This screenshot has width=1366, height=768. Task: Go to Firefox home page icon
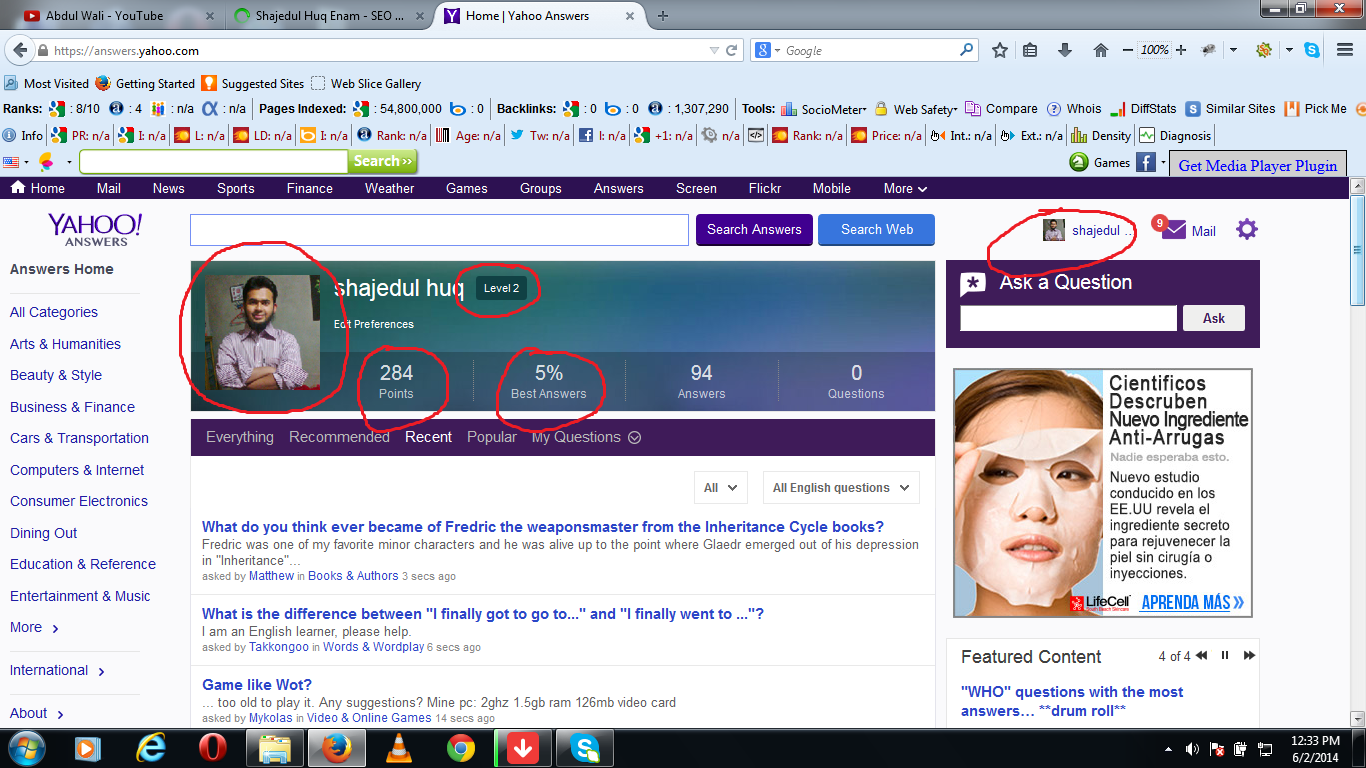(1101, 50)
